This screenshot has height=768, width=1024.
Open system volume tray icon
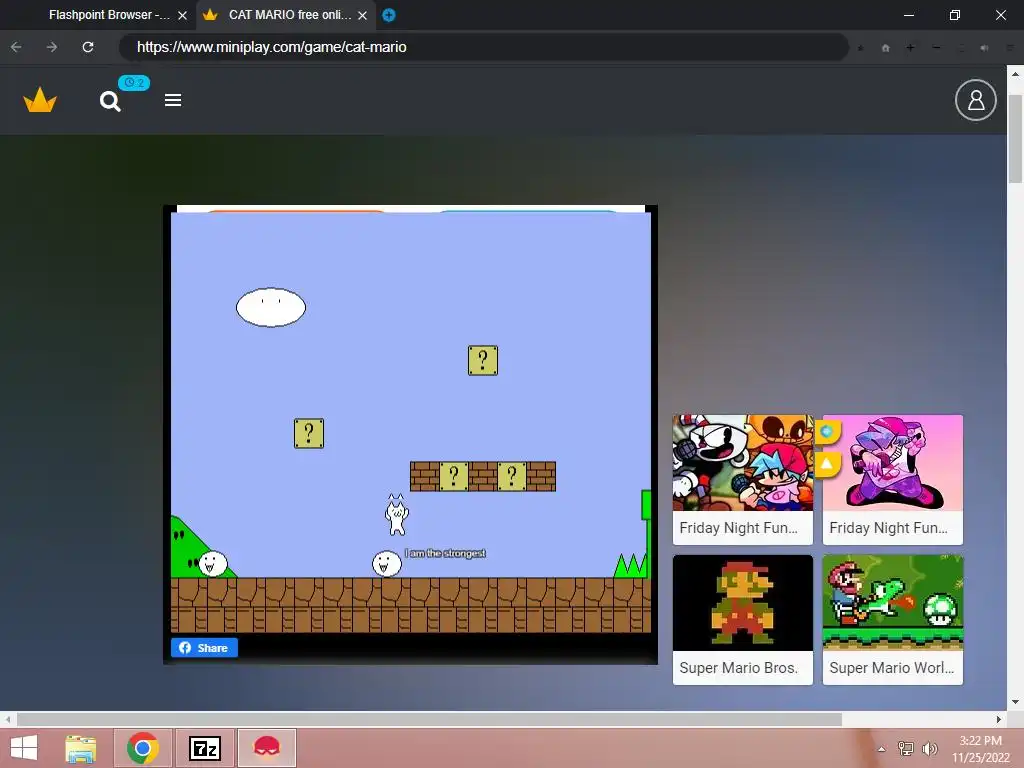pos(929,748)
